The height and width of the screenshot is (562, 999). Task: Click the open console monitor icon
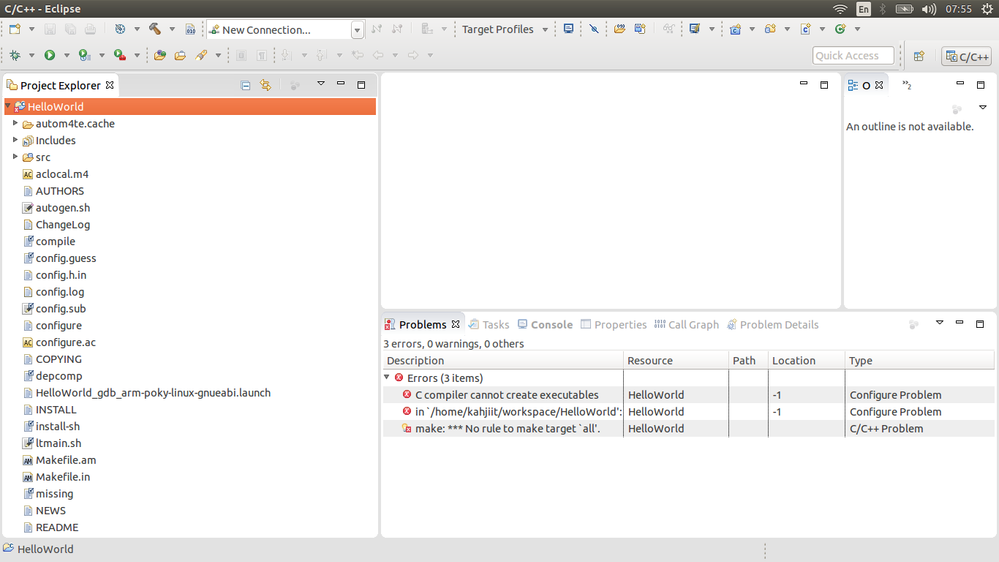(694, 29)
